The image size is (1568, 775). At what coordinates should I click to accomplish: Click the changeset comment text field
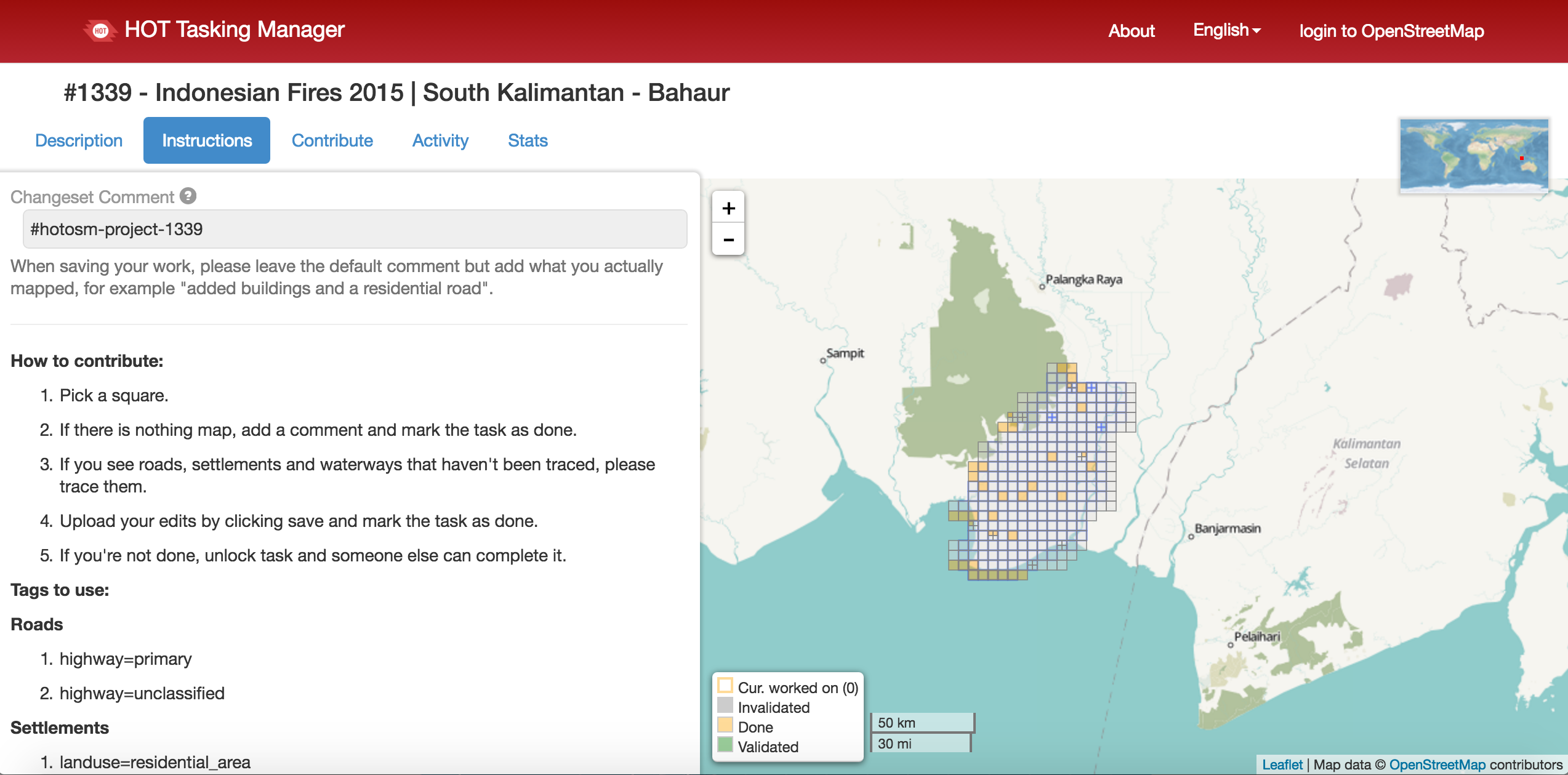tap(355, 229)
